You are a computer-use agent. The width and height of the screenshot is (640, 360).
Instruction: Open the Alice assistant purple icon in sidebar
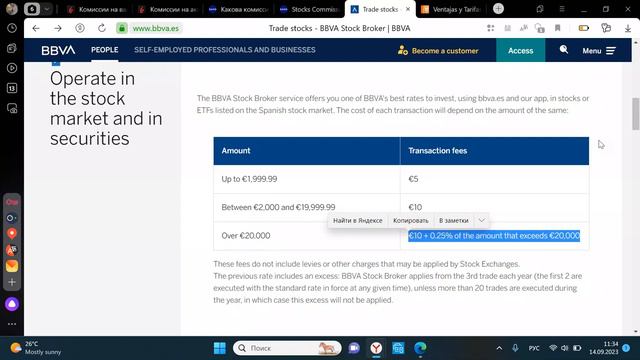click(x=12, y=304)
